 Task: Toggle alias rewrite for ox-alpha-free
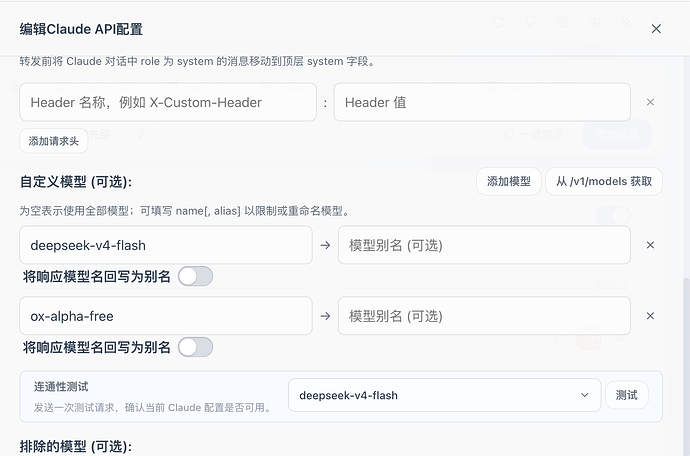click(x=195, y=347)
